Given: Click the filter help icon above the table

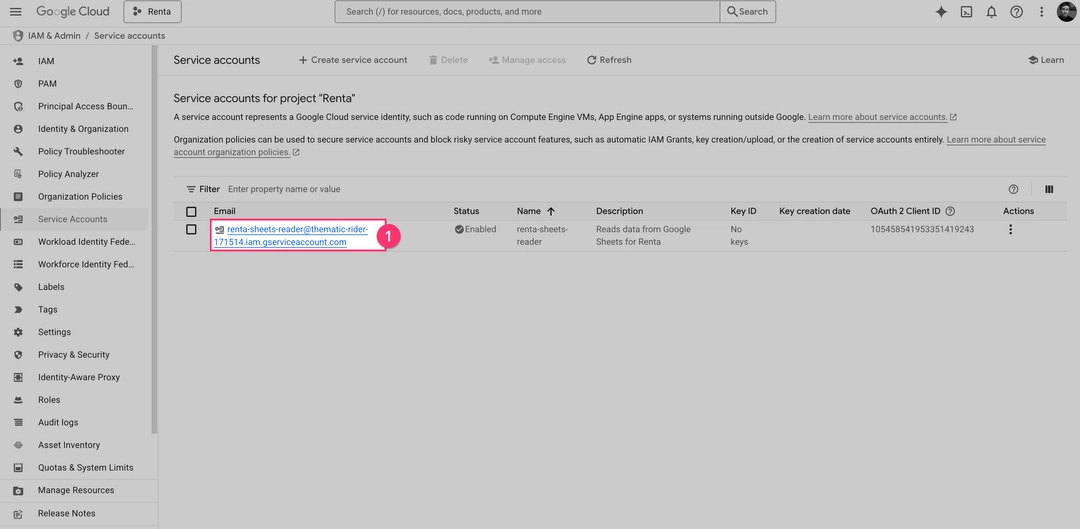Looking at the screenshot, I should [1013, 189].
